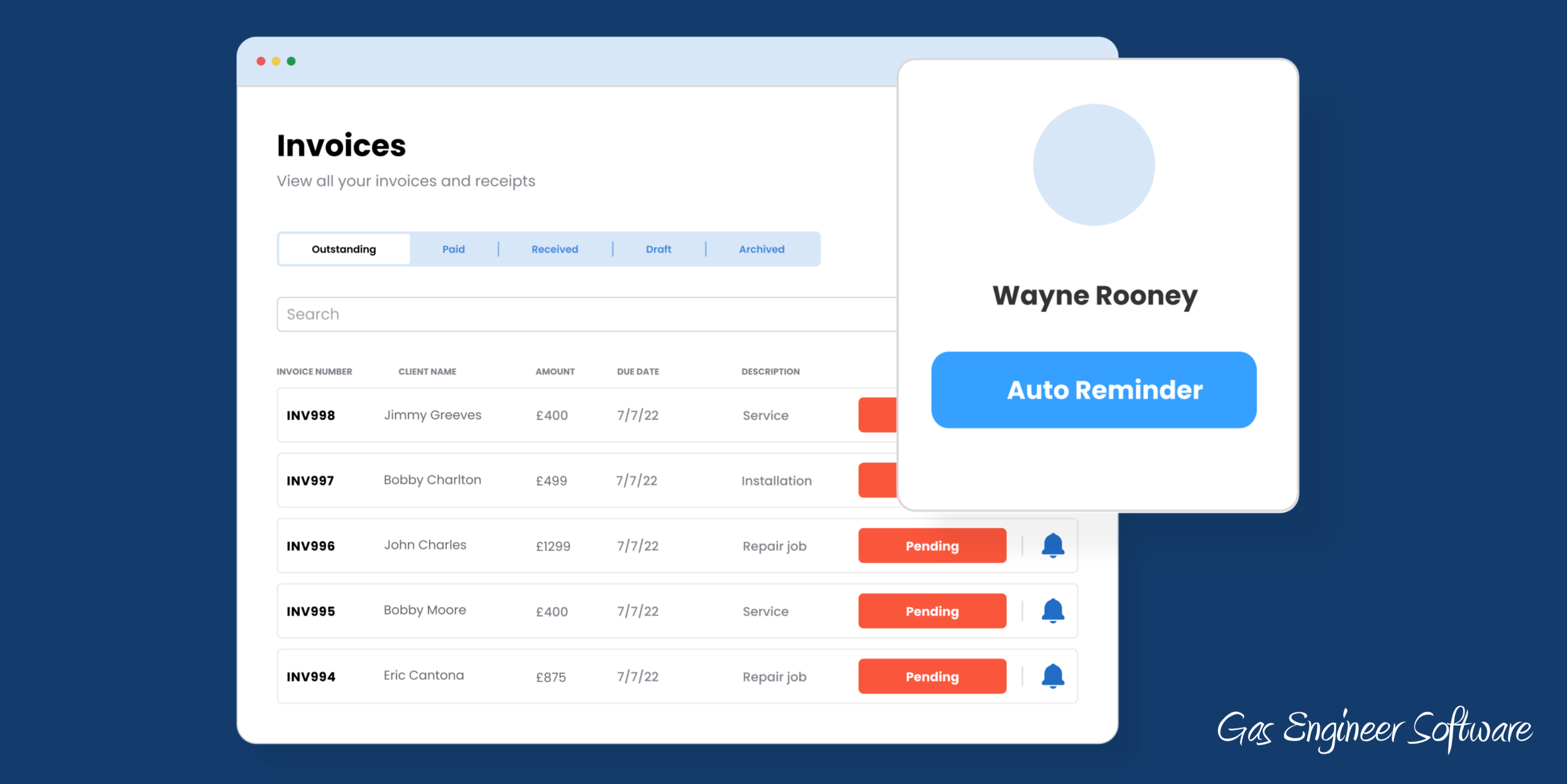The height and width of the screenshot is (784, 1567).
Task: Click Wayne Rooney's avatar circle
Action: pos(1094,165)
